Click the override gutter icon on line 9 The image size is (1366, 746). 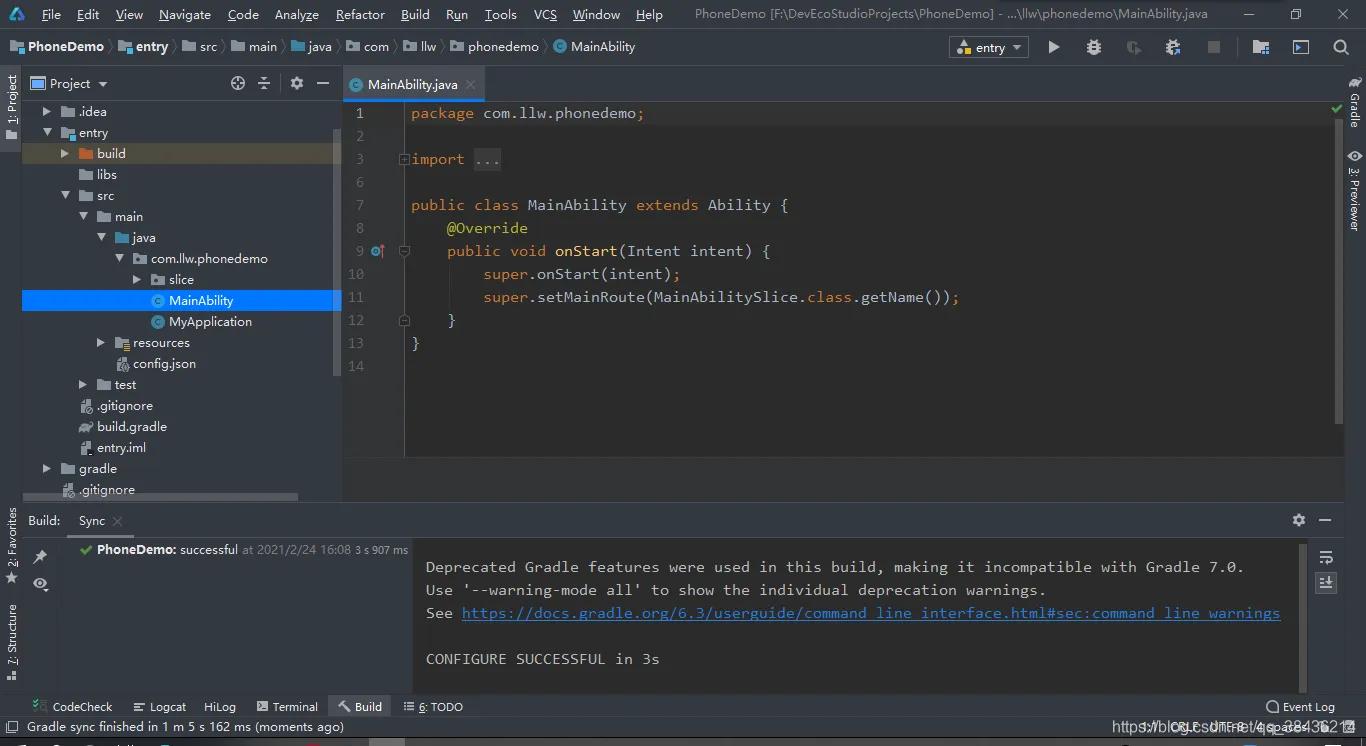(x=378, y=251)
